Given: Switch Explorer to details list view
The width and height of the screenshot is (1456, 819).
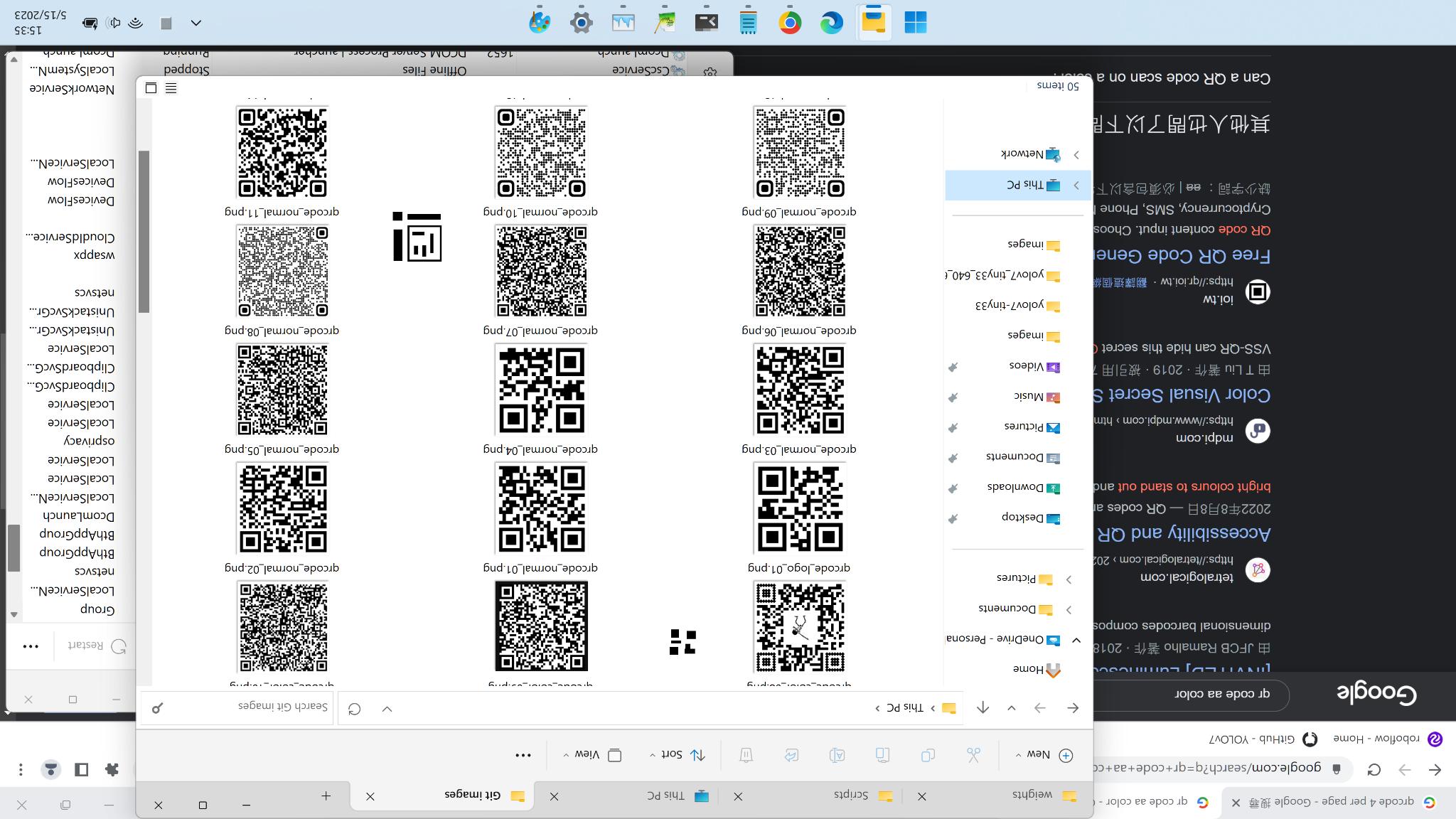Looking at the screenshot, I should tap(171, 88).
